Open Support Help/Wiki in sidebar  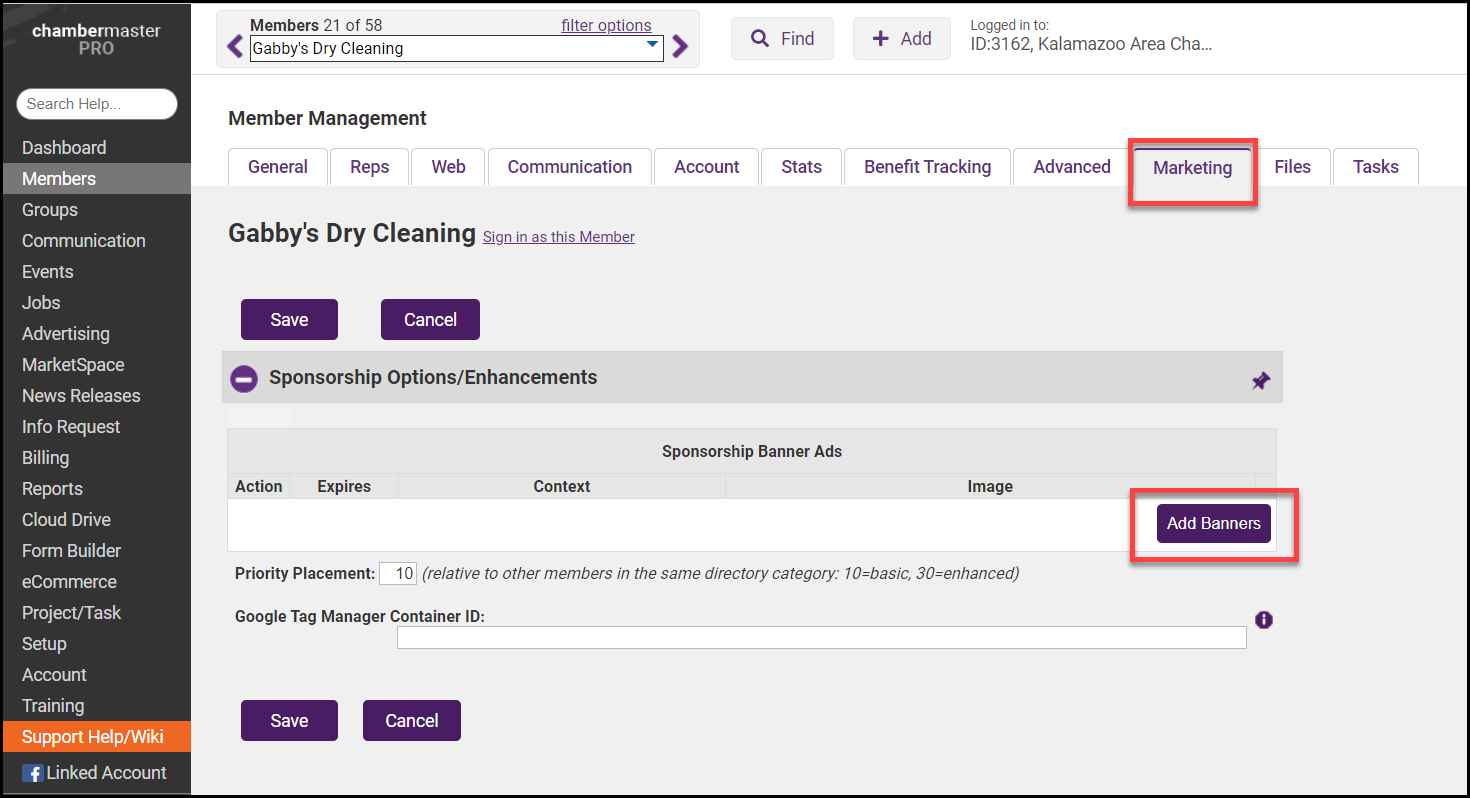92,737
